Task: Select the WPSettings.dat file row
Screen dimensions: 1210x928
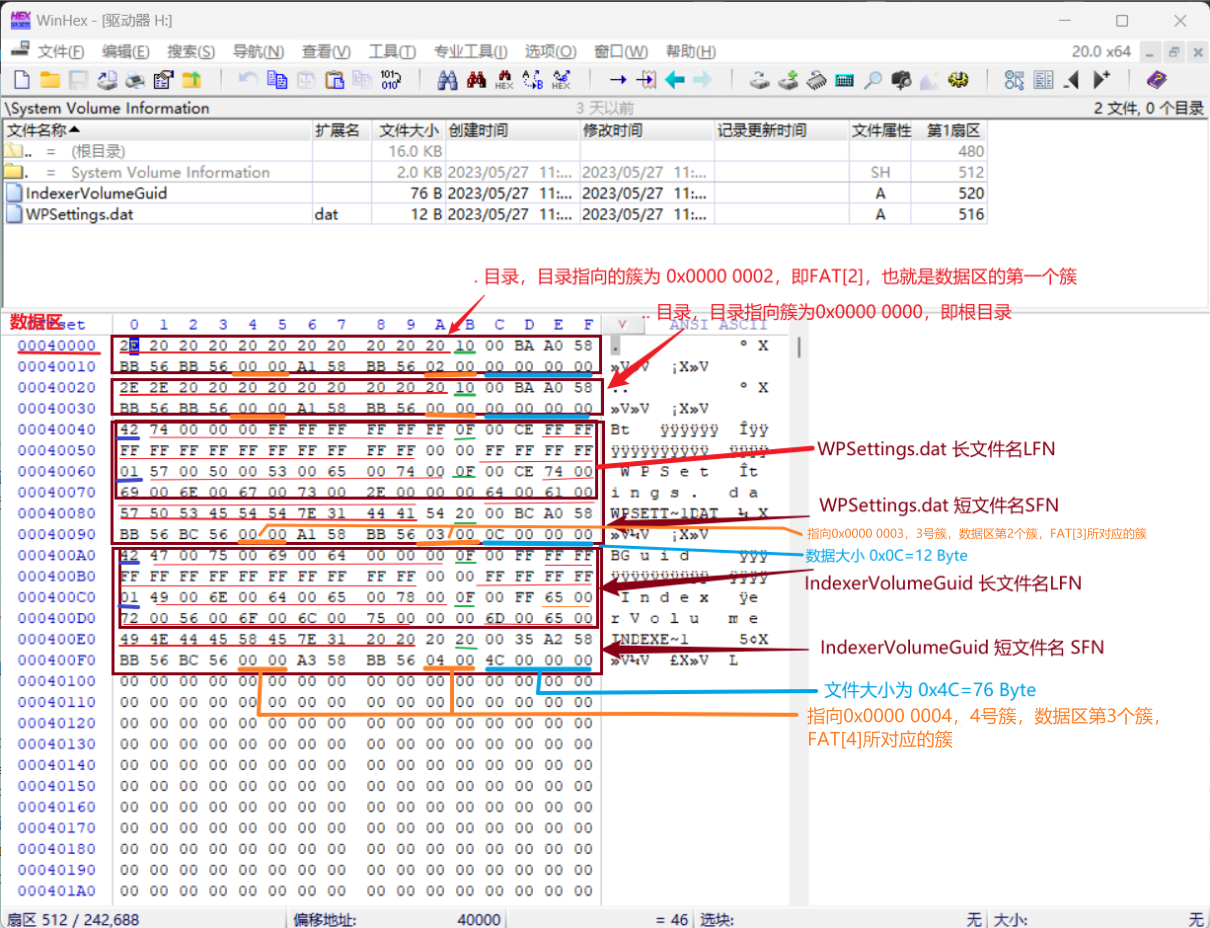Action: (495, 214)
